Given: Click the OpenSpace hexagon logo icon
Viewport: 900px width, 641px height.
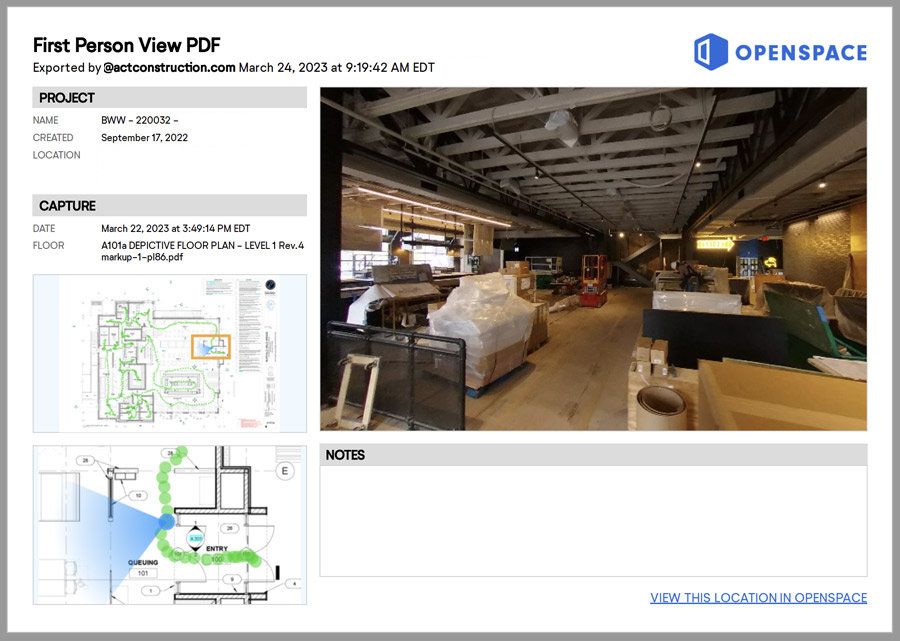Looking at the screenshot, I should (x=710, y=52).
